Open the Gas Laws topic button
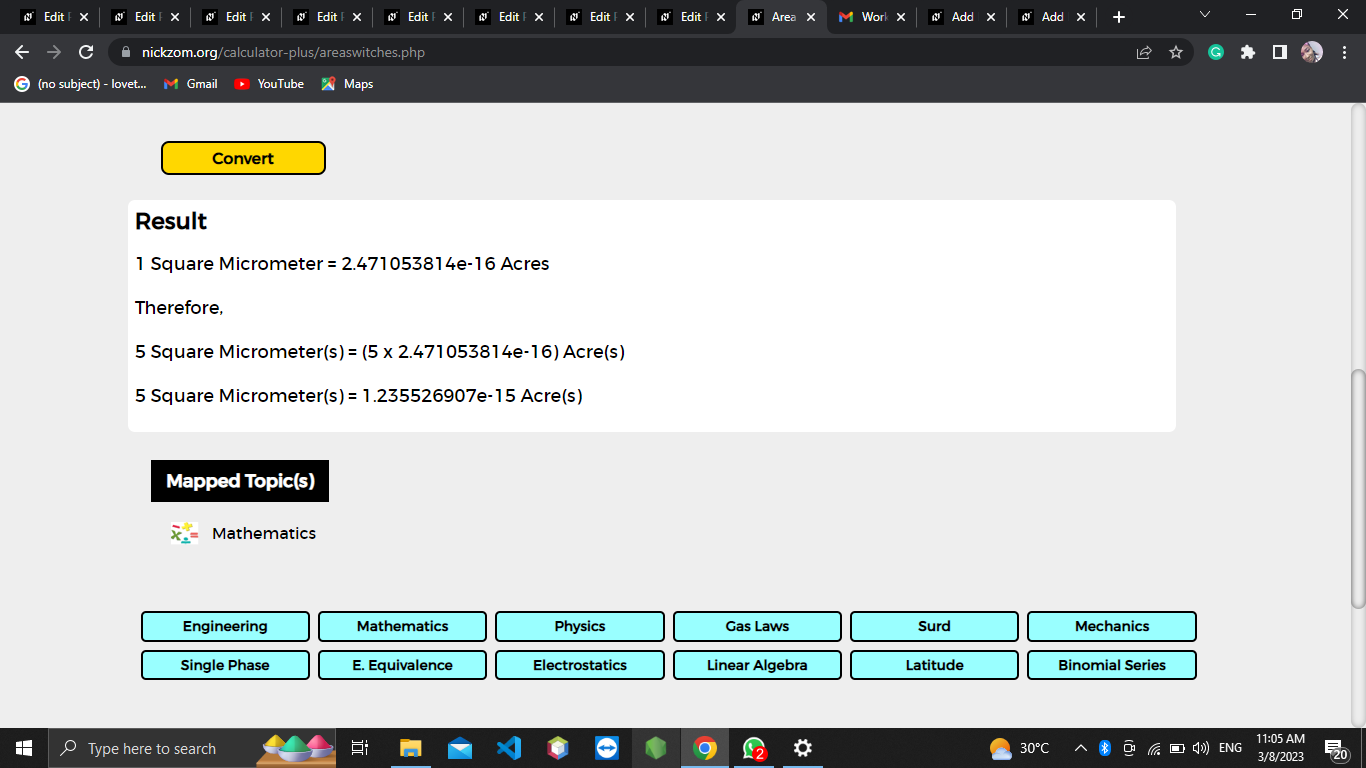 coord(757,626)
